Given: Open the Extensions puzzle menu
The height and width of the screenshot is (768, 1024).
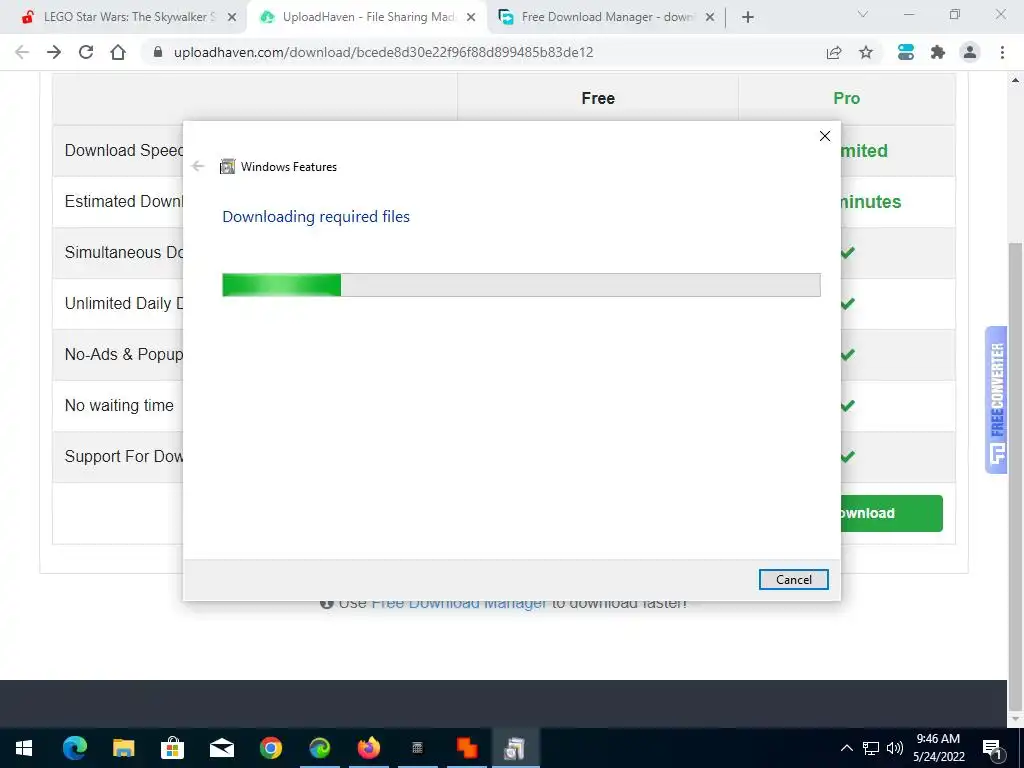Looking at the screenshot, I should (938, 52).
